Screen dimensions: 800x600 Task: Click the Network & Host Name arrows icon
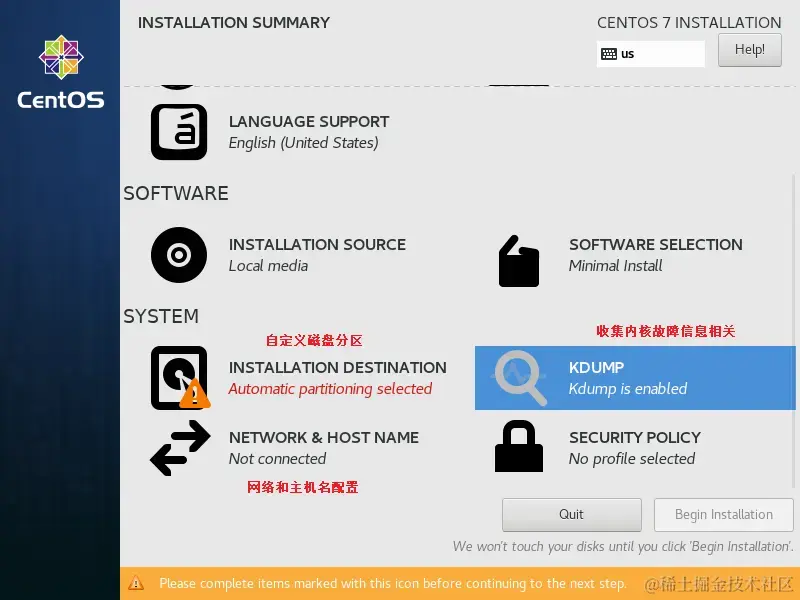click(x=180, y=448)
